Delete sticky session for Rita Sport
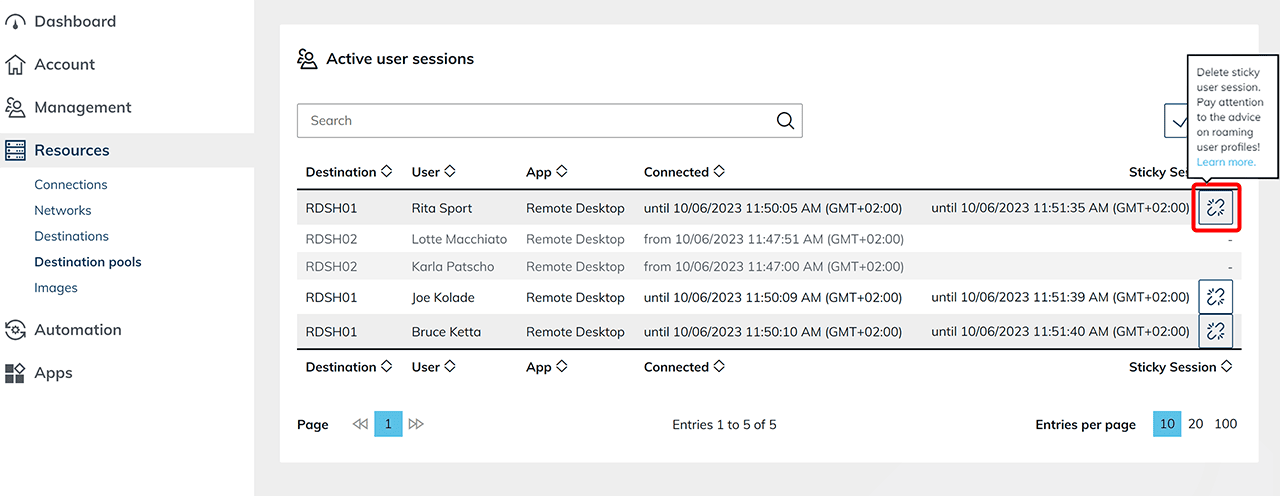Viewport: 1280px width, 496px height. click(x=1216, y=208)
